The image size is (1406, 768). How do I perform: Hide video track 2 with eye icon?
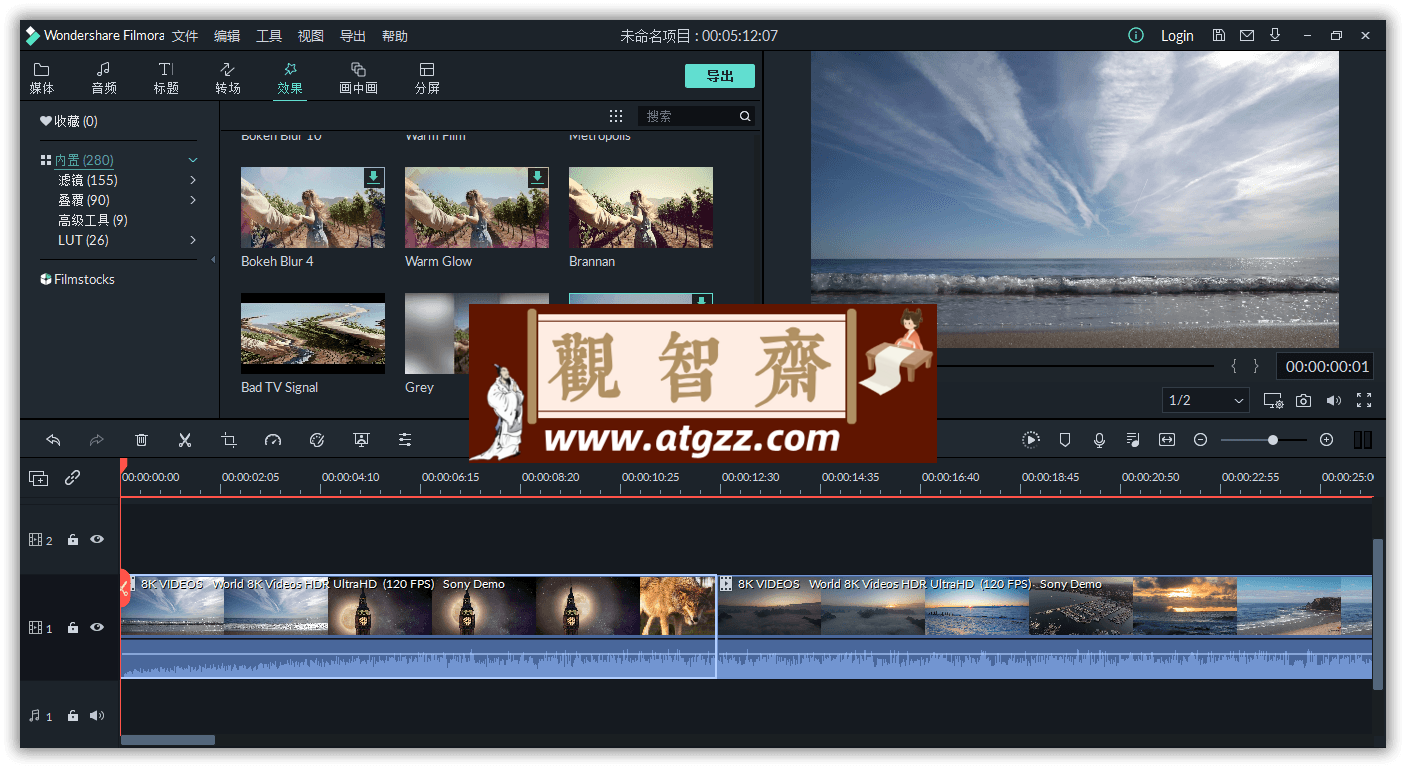[x=97, y=539]
